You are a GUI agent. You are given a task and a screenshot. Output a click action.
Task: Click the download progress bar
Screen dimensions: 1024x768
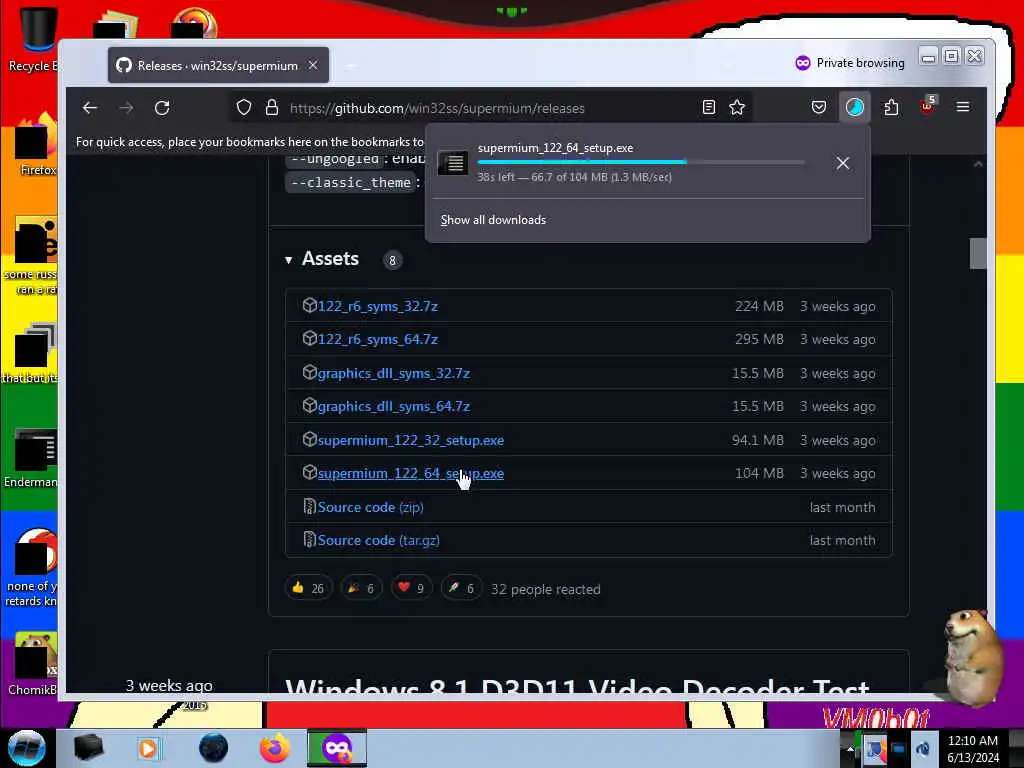[x=641, y=162]
